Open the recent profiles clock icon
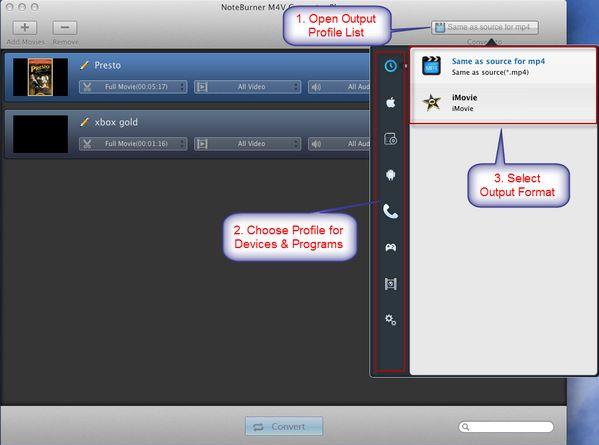The width and height of the screenshot is (599, 445). (390, 66)
